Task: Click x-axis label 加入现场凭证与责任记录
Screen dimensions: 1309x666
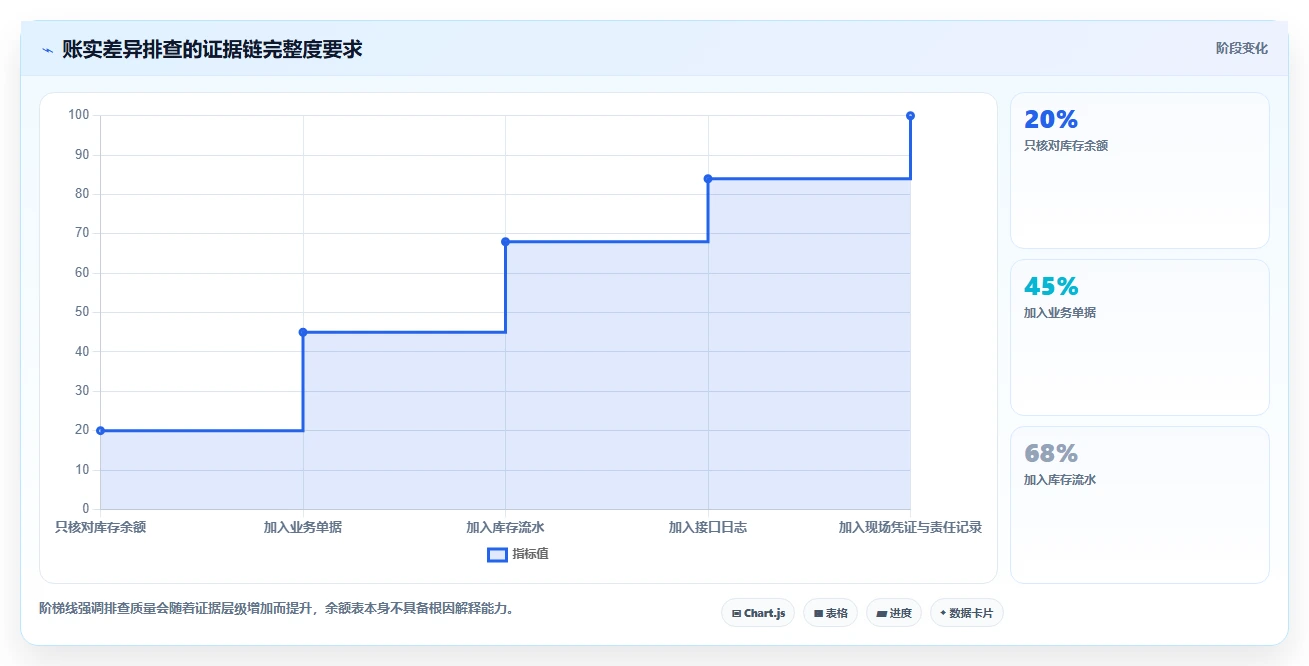Action: (910, 527)
